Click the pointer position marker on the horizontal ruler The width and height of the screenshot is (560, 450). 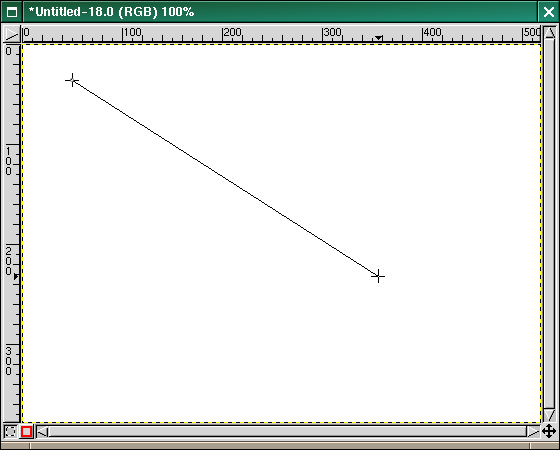[379, 38]
